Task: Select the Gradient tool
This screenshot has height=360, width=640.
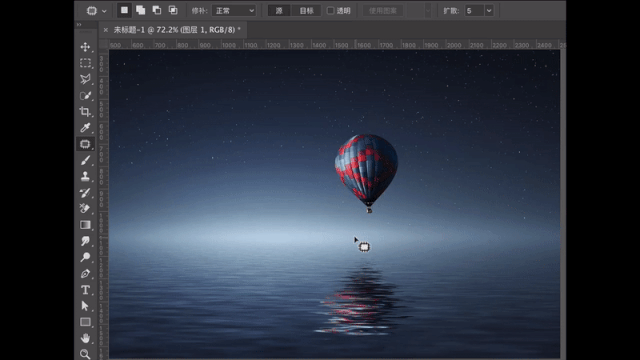Action: pyautogui.click(x=85, y=225)
